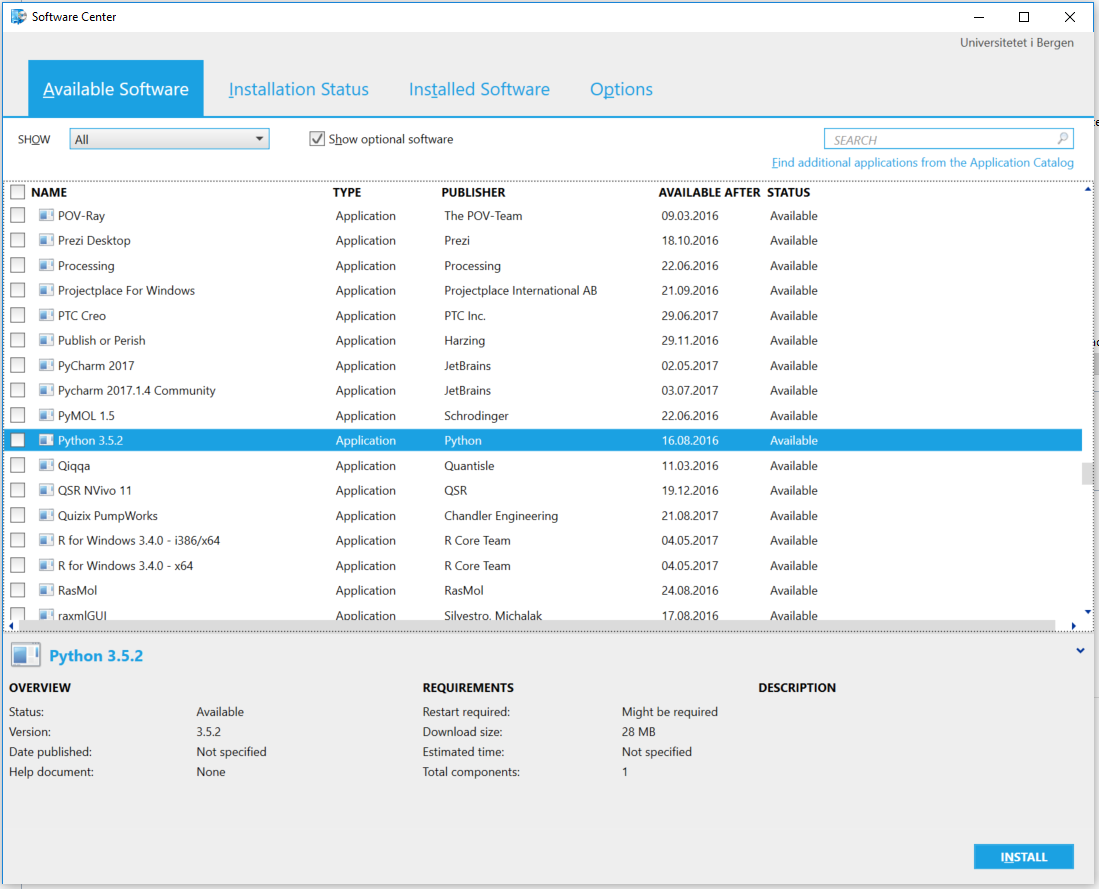Click the RasMol application icon
Image resolution: width=1099 pixels, height=889 pixels.
pyautogui.click(x=46, y=591)
